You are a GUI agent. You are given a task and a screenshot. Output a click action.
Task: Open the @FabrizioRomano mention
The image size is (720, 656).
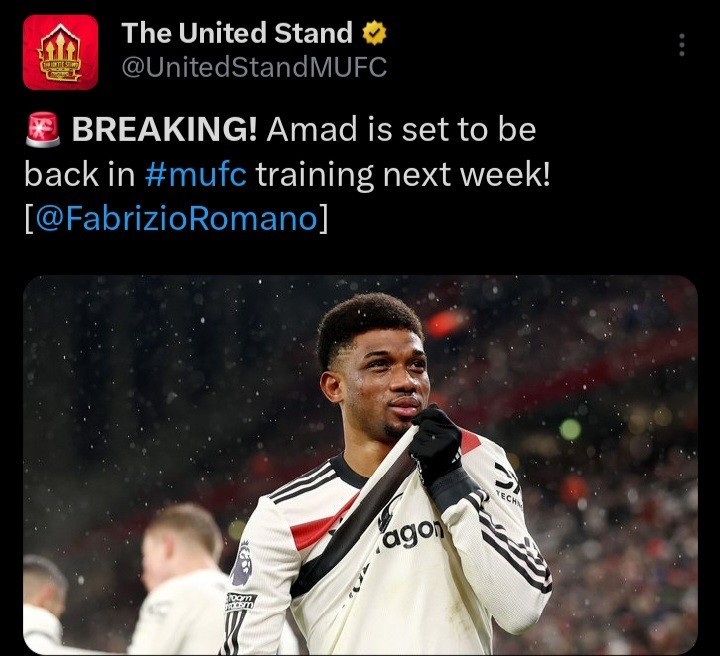pyautogui.click(x=176, y=219)
